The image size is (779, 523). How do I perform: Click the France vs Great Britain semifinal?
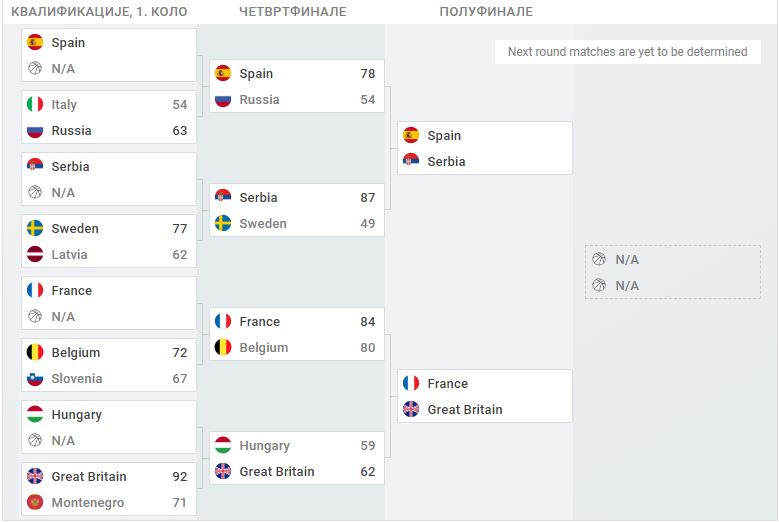coord(485,396)
